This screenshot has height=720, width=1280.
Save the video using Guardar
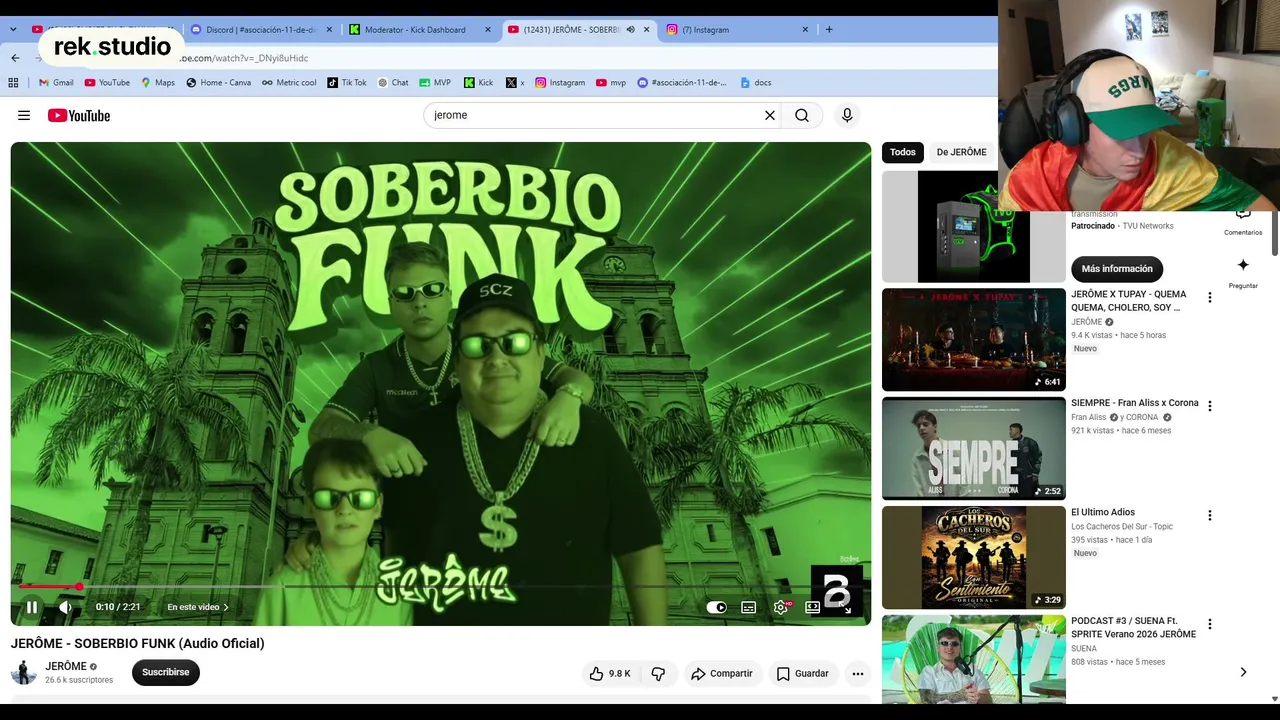[x=803, y=674]
